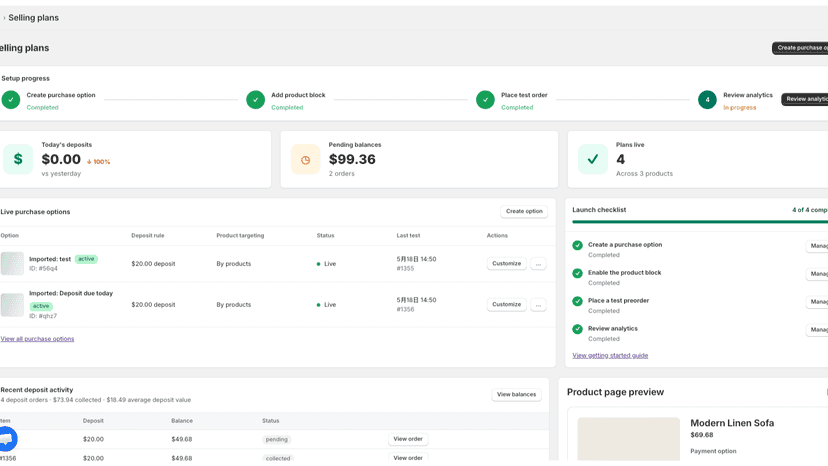Open the chat bubble widget
Screen dimensions: 828x466
coord(7,439)
